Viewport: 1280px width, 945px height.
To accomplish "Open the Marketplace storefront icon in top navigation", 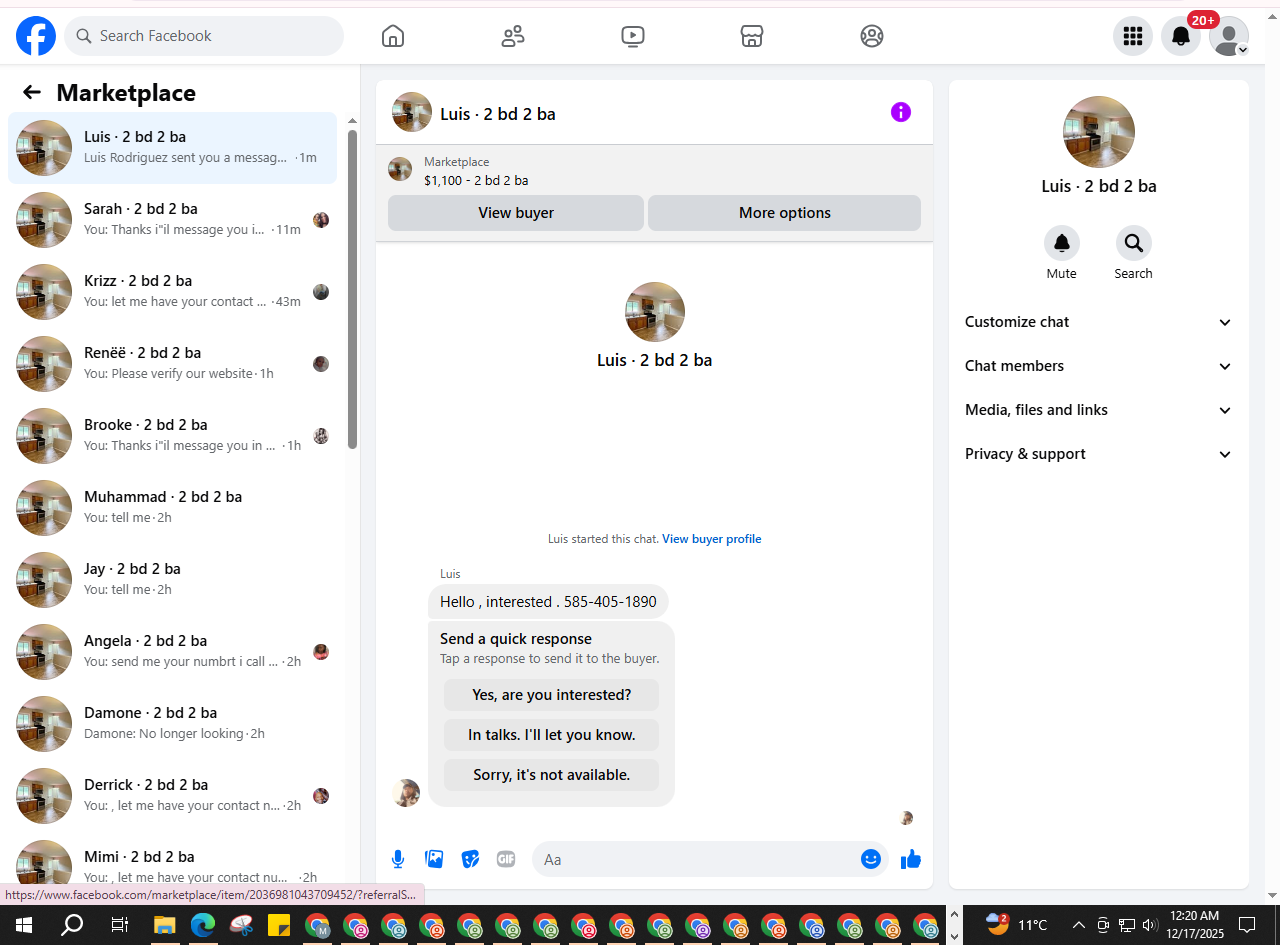I will point(752,36).
